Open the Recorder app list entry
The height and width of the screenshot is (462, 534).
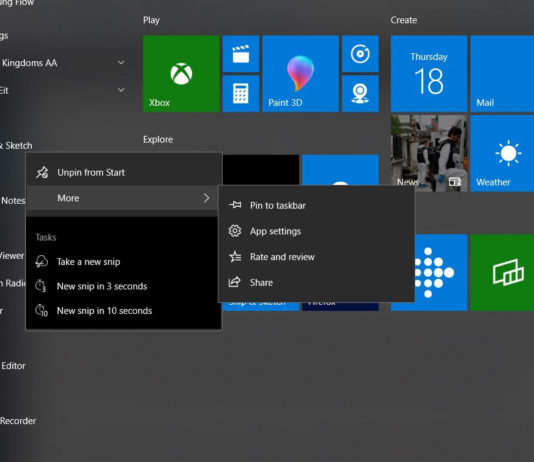(18, 421)
